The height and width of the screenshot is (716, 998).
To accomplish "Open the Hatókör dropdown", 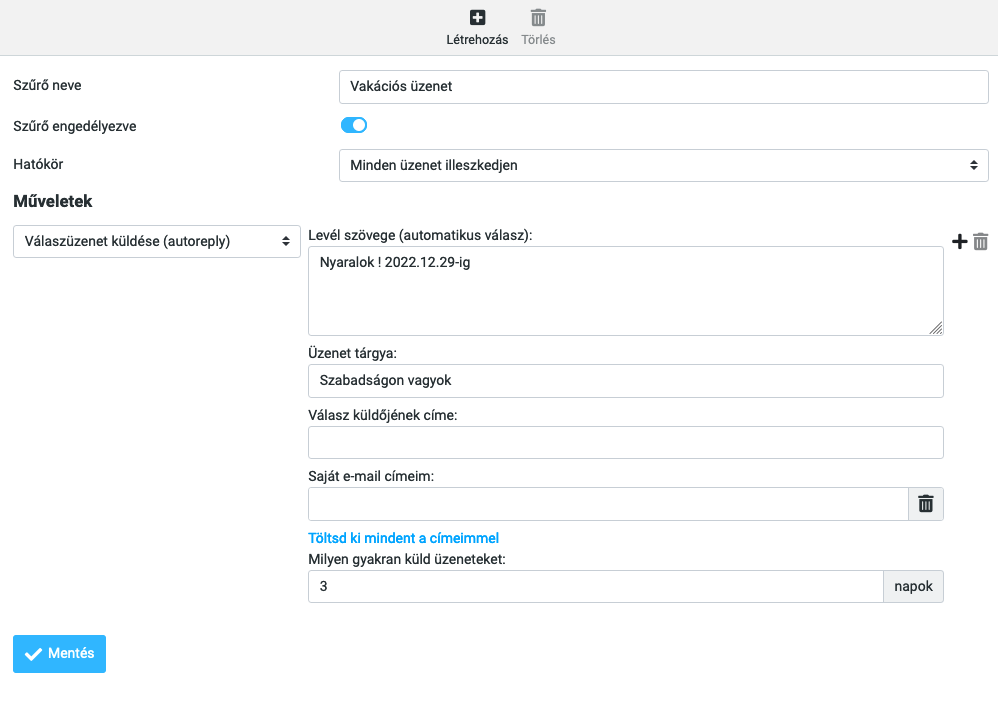I will (663, 165).
